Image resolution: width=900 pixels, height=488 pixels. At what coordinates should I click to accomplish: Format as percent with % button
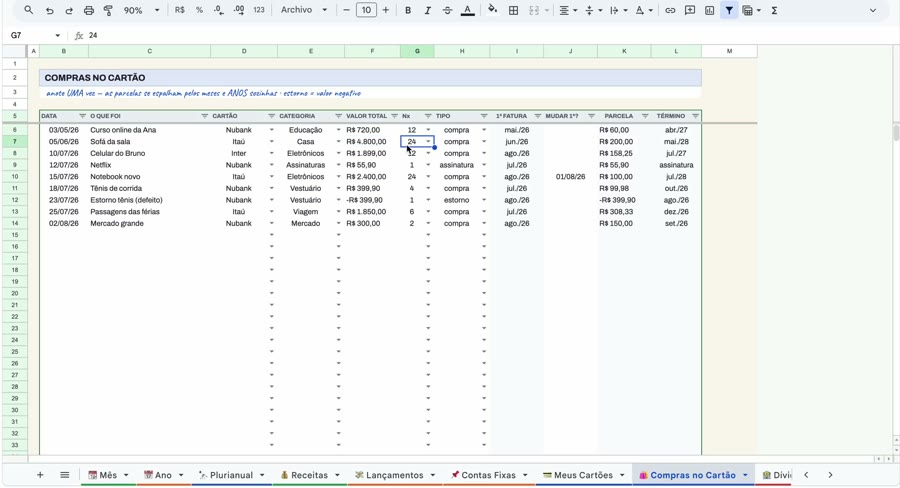(199, 10)
